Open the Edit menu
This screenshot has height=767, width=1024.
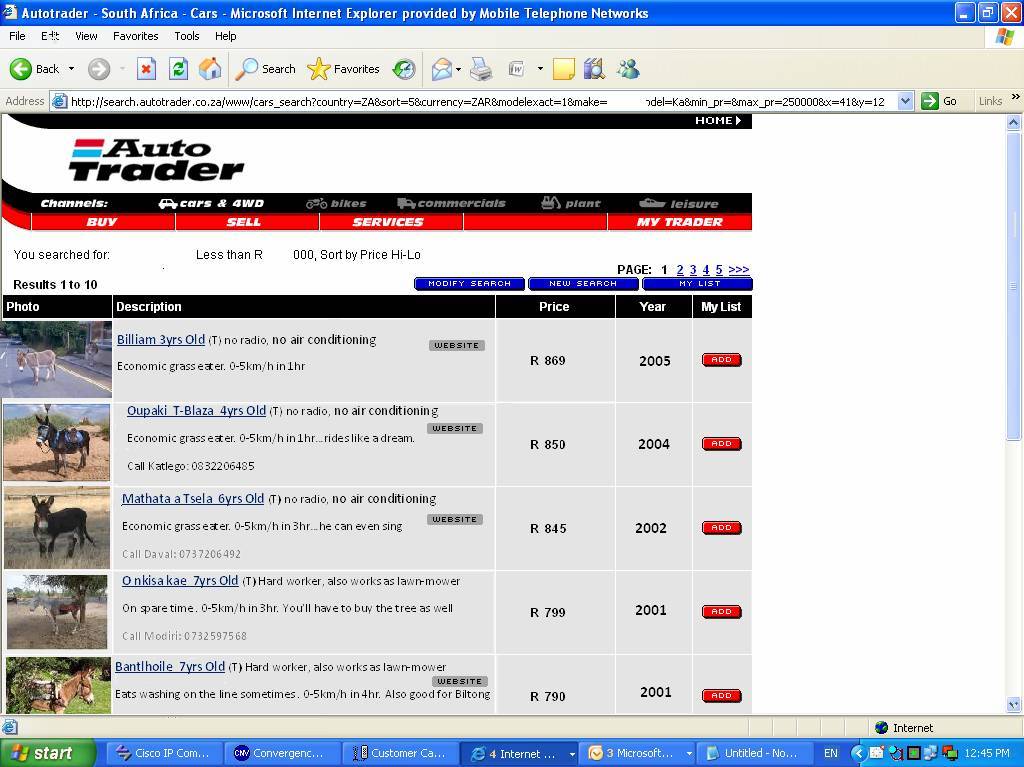pyautogui.click(x=50, y=36)
